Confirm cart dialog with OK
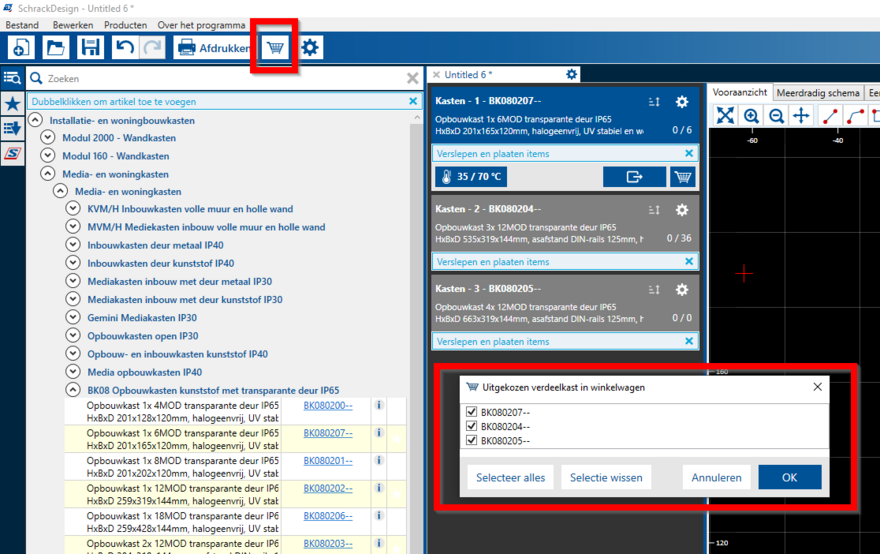 [x=790, y=478]
